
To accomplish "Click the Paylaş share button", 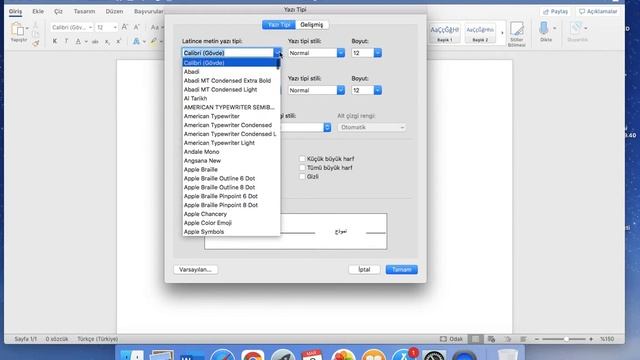I will click(556, 11).
